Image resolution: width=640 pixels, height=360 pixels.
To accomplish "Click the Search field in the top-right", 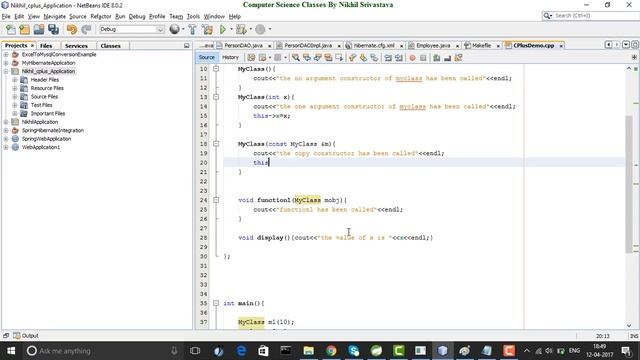I will click(x=592, y=16).
